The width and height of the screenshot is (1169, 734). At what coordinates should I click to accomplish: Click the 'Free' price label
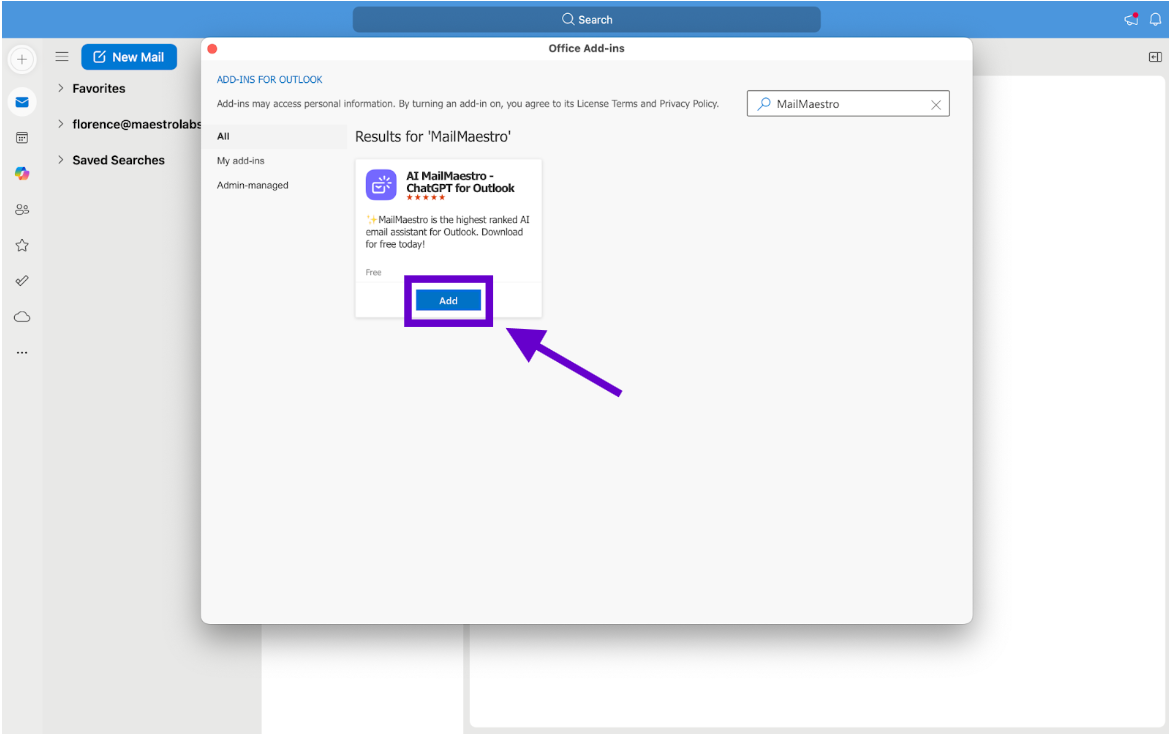pyautogui.click(x=374, y=273)
